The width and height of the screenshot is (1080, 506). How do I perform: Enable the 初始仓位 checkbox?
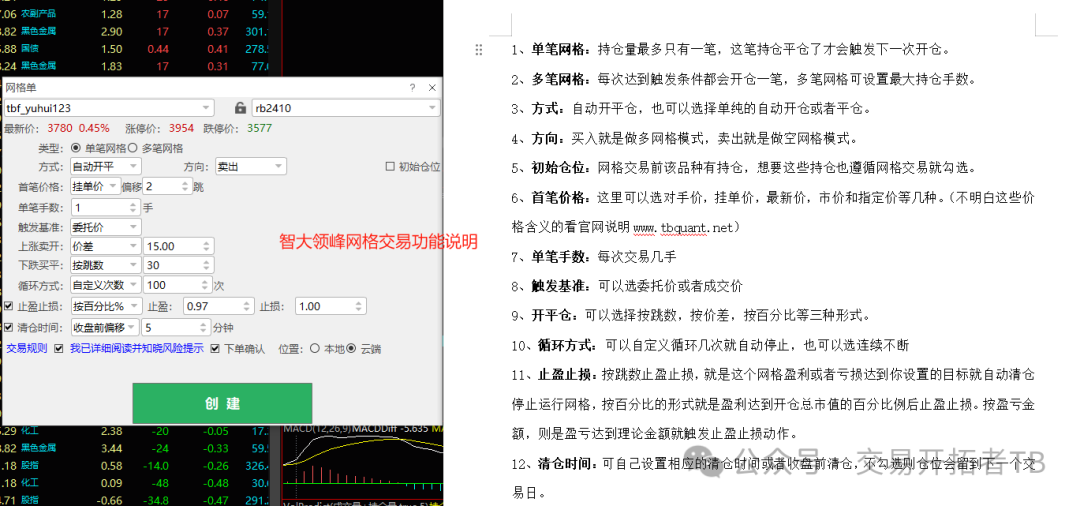point(391,166)
